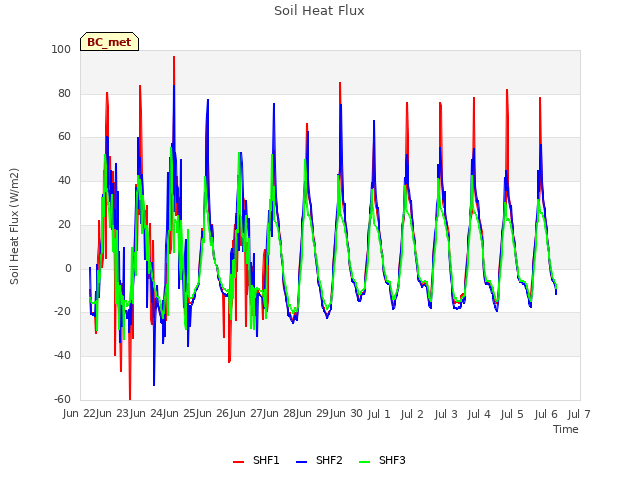
Task: Click the Jun 23 date tick label
Action: (x=112, y=414)
